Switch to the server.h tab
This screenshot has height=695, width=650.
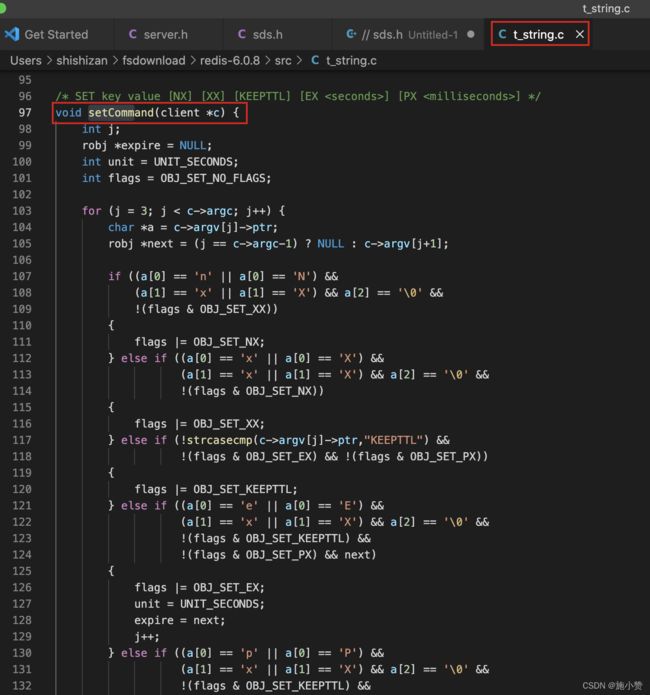165,35
